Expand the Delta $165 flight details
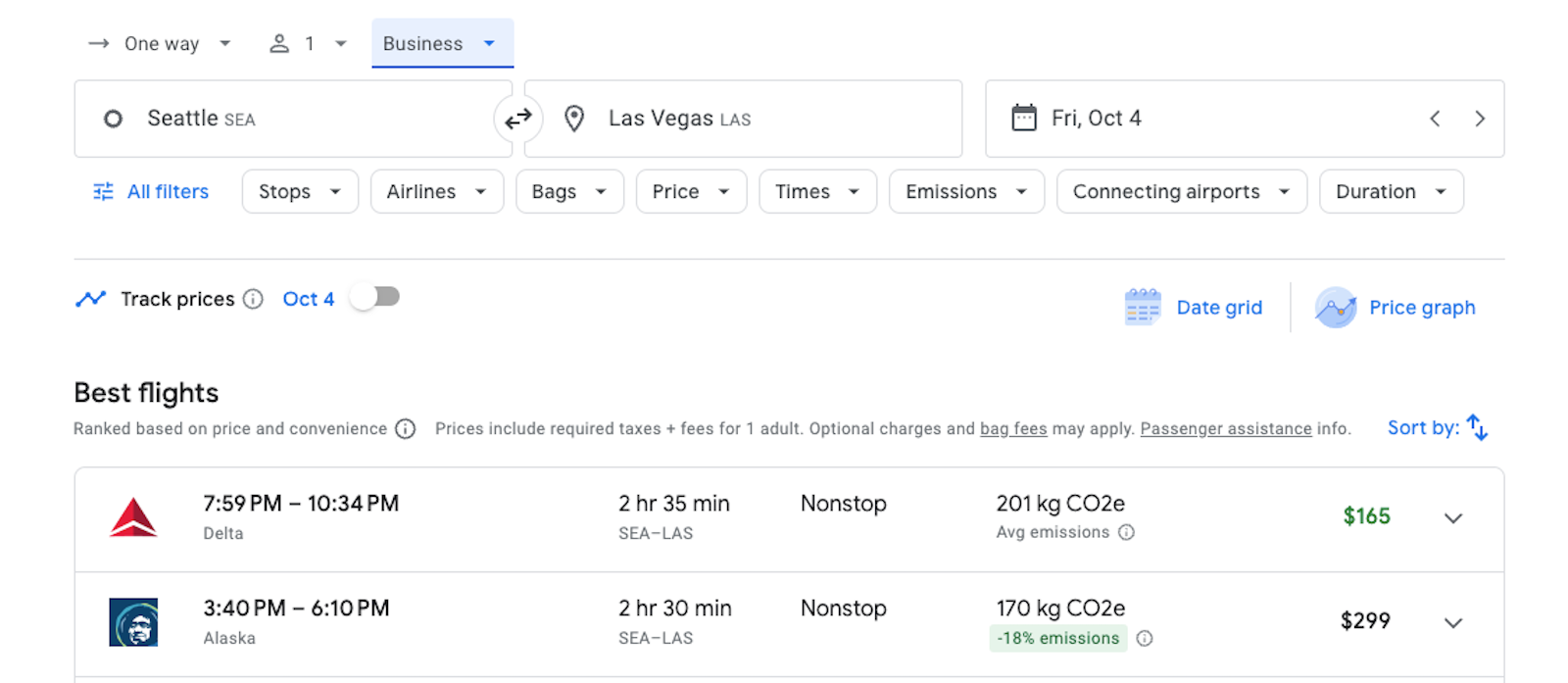 pyautogui.click(x=1453, y=517)
